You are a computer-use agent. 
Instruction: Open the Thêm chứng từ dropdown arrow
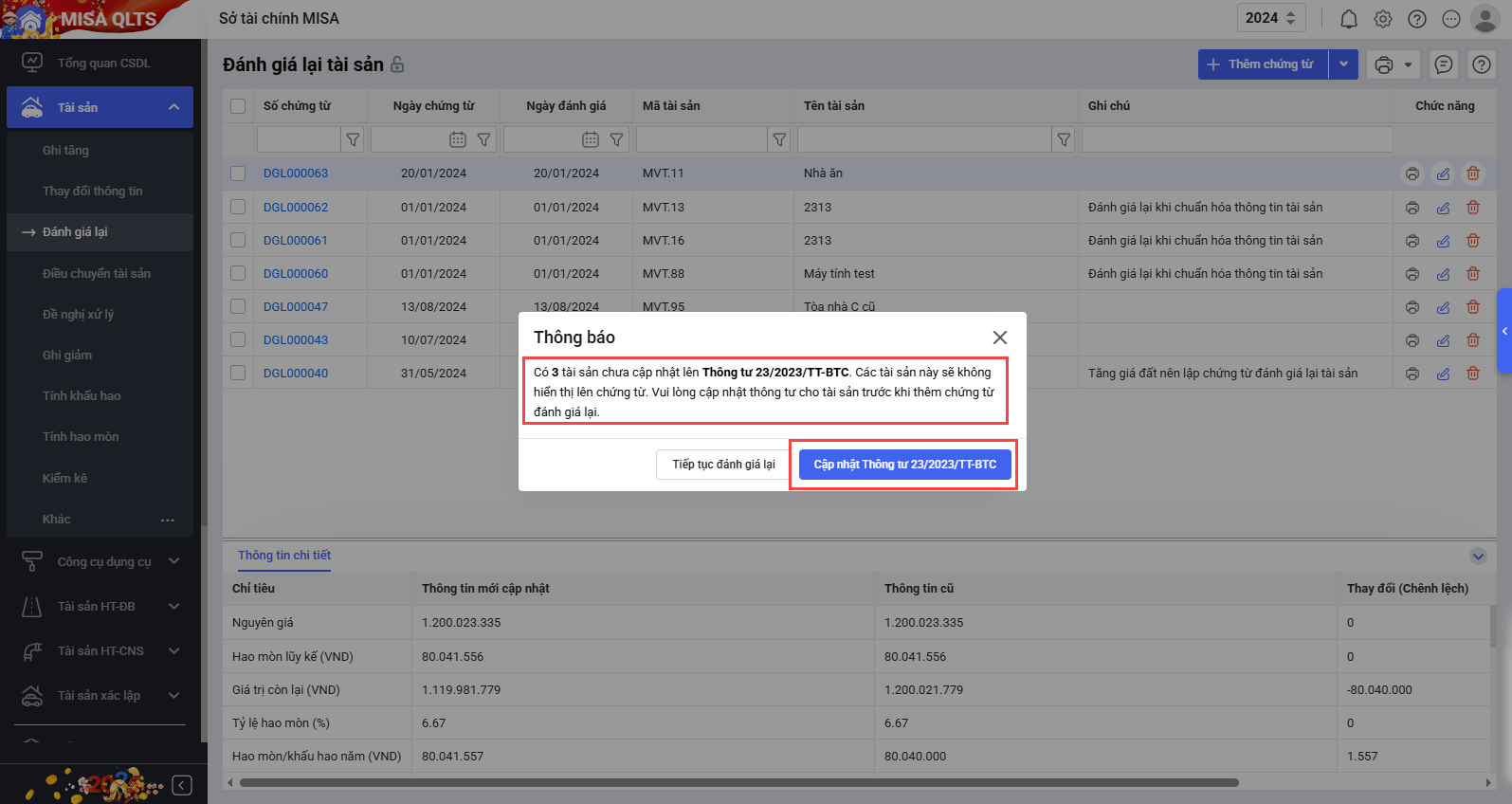[1343, 64]
